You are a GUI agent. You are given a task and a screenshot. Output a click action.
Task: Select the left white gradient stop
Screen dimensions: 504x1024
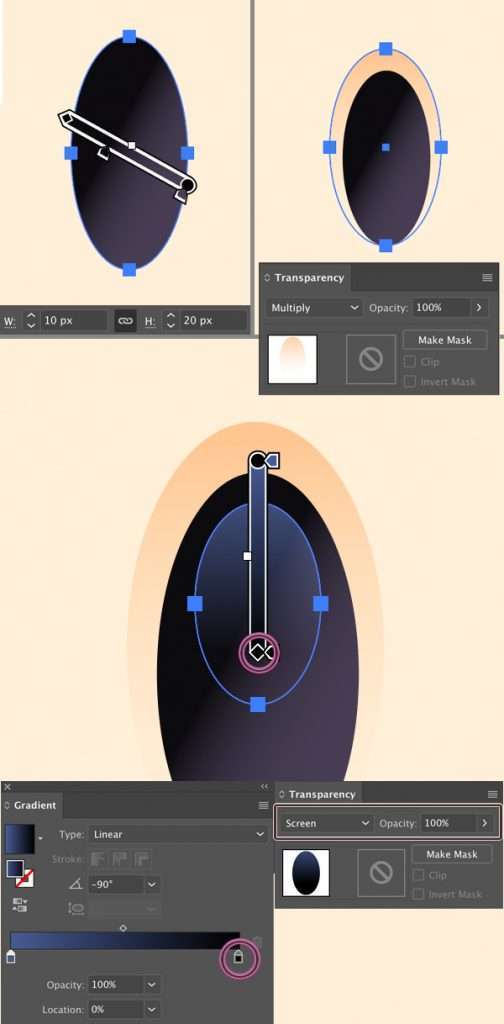[10, 957]
